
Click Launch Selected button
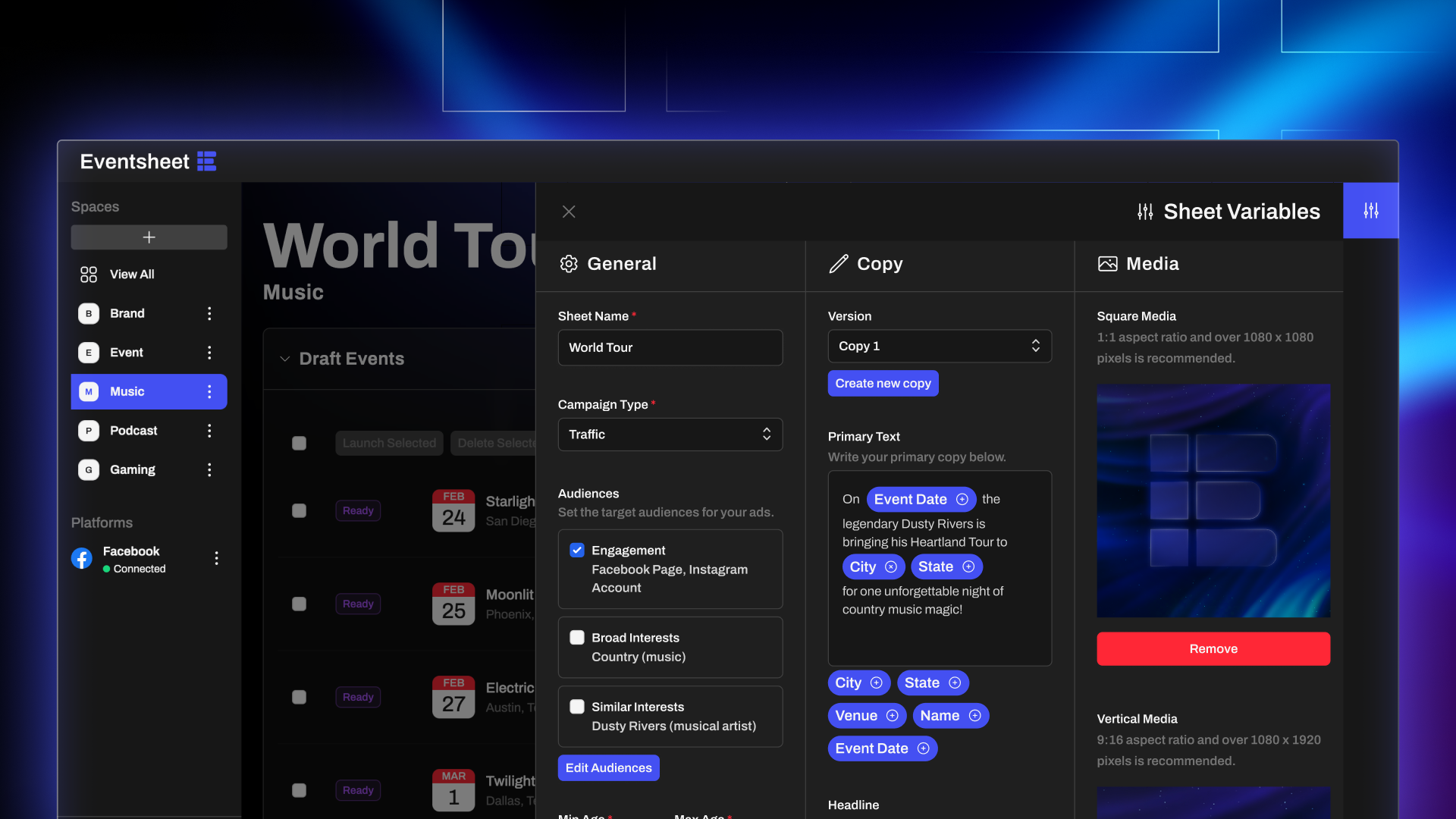point(390,444)
